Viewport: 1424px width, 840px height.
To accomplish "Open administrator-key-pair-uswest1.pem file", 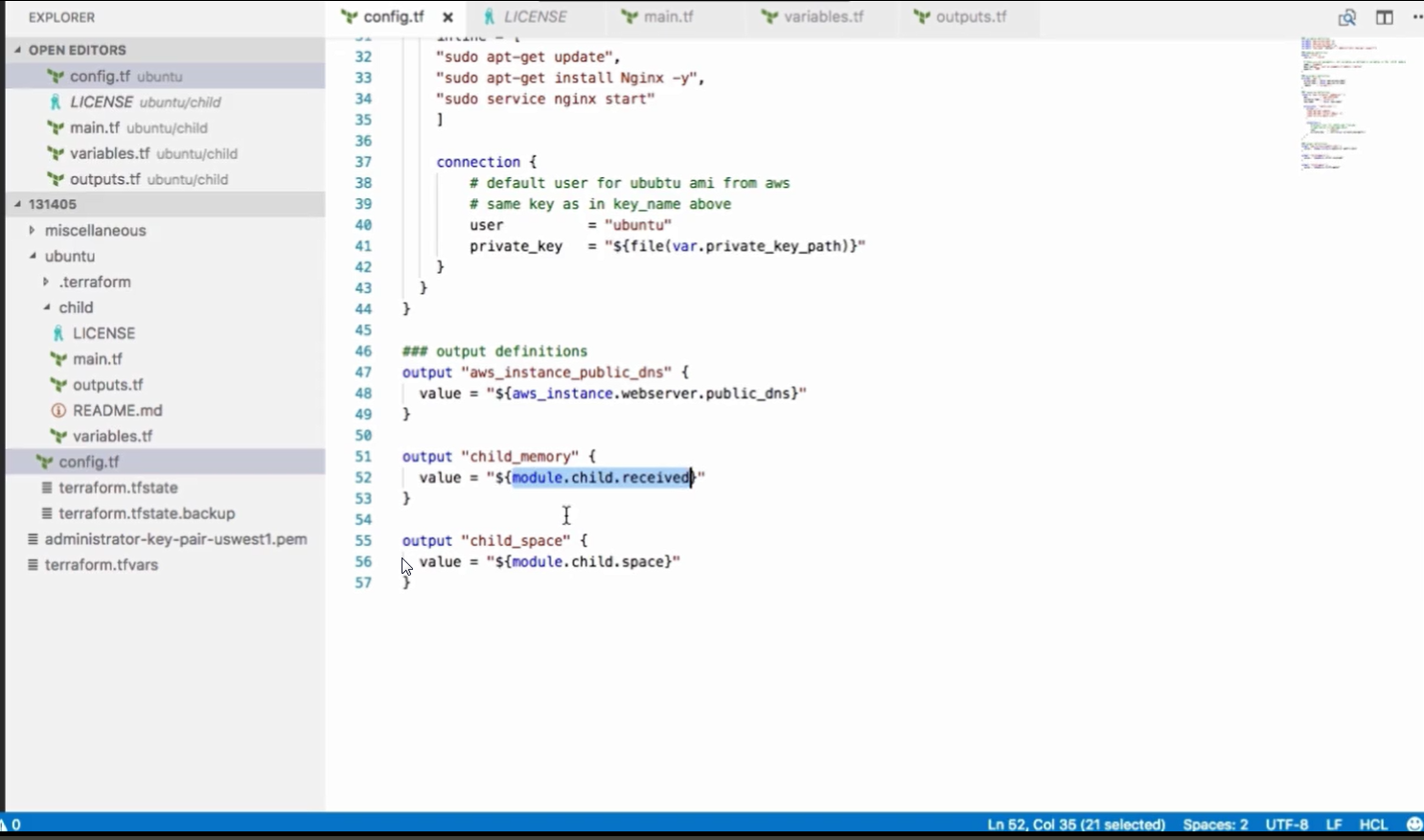I will [165, 540].
